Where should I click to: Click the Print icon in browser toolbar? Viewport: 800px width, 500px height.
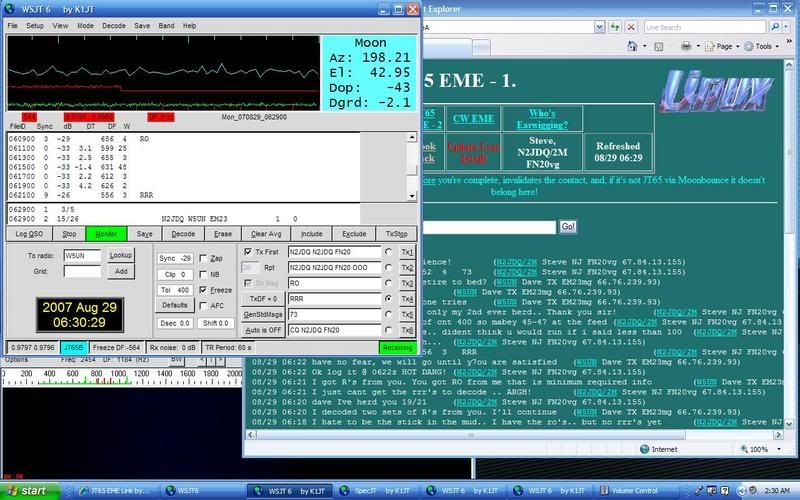coord(686,46)
